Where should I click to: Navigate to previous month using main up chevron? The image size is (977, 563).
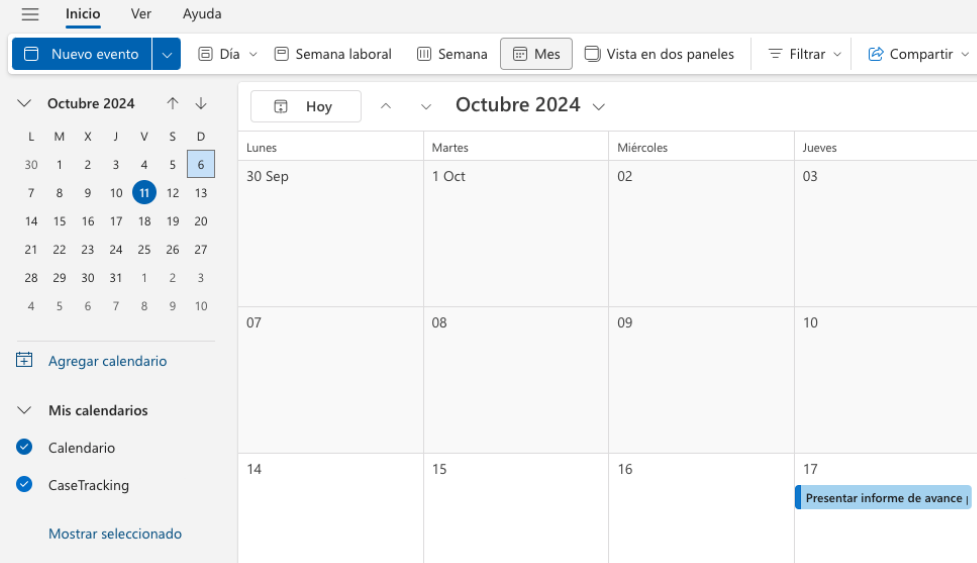(x=386, y=106)
